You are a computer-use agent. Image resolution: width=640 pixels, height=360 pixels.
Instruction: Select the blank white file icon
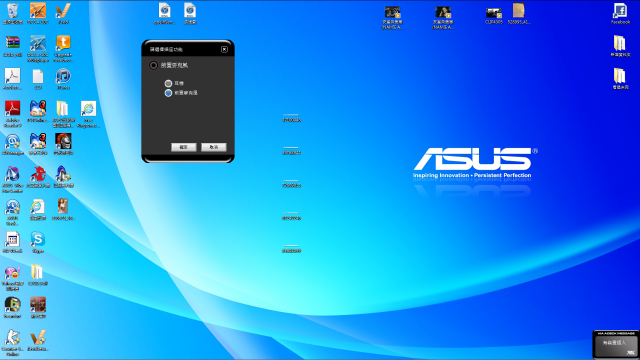[38, 76]
